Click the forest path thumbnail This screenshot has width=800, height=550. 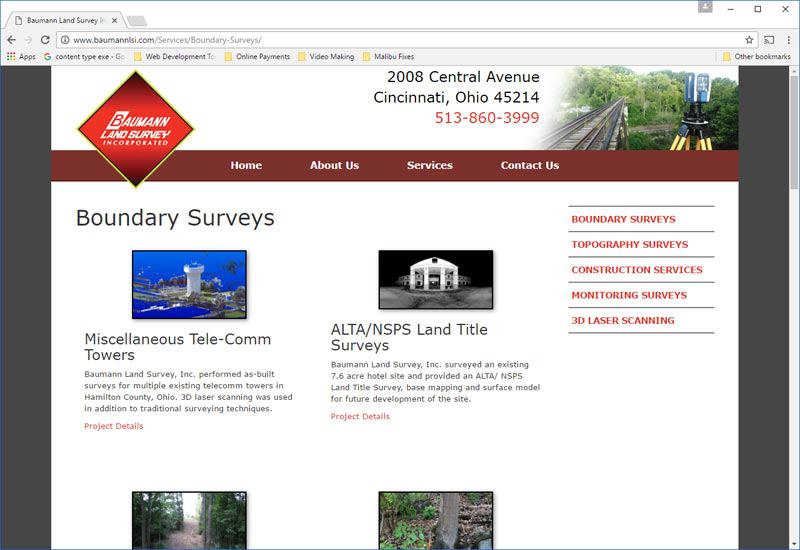pos(189,520)
